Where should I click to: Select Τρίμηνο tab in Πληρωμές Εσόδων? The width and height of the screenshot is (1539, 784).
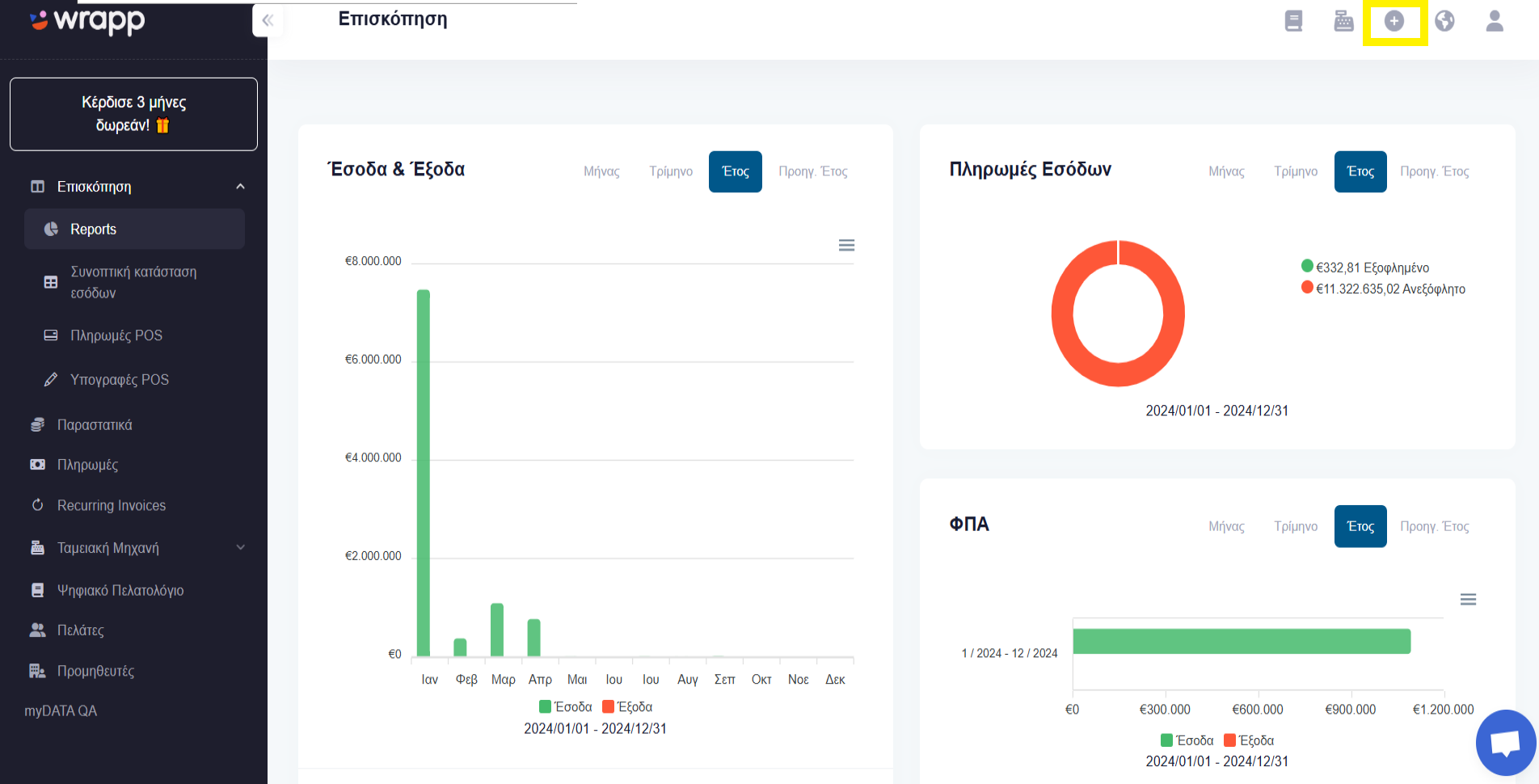point(1296,171)
